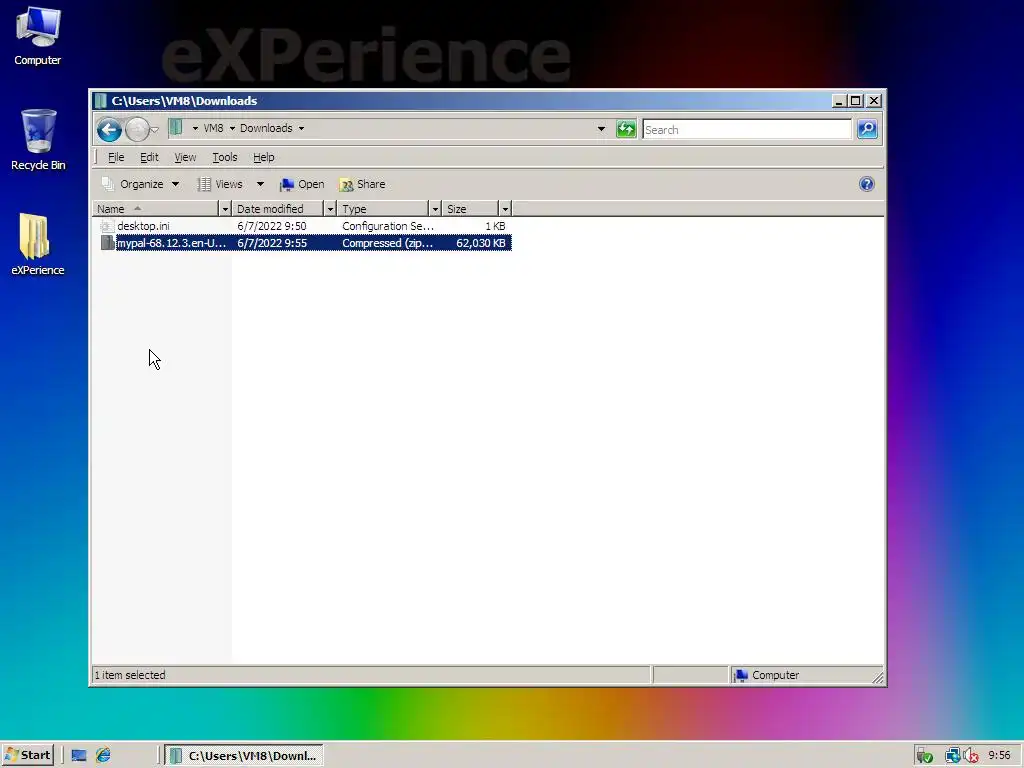This screenshot has width=1024, height=768.
Task: Open the Tools menu
Action: (225, 157)
